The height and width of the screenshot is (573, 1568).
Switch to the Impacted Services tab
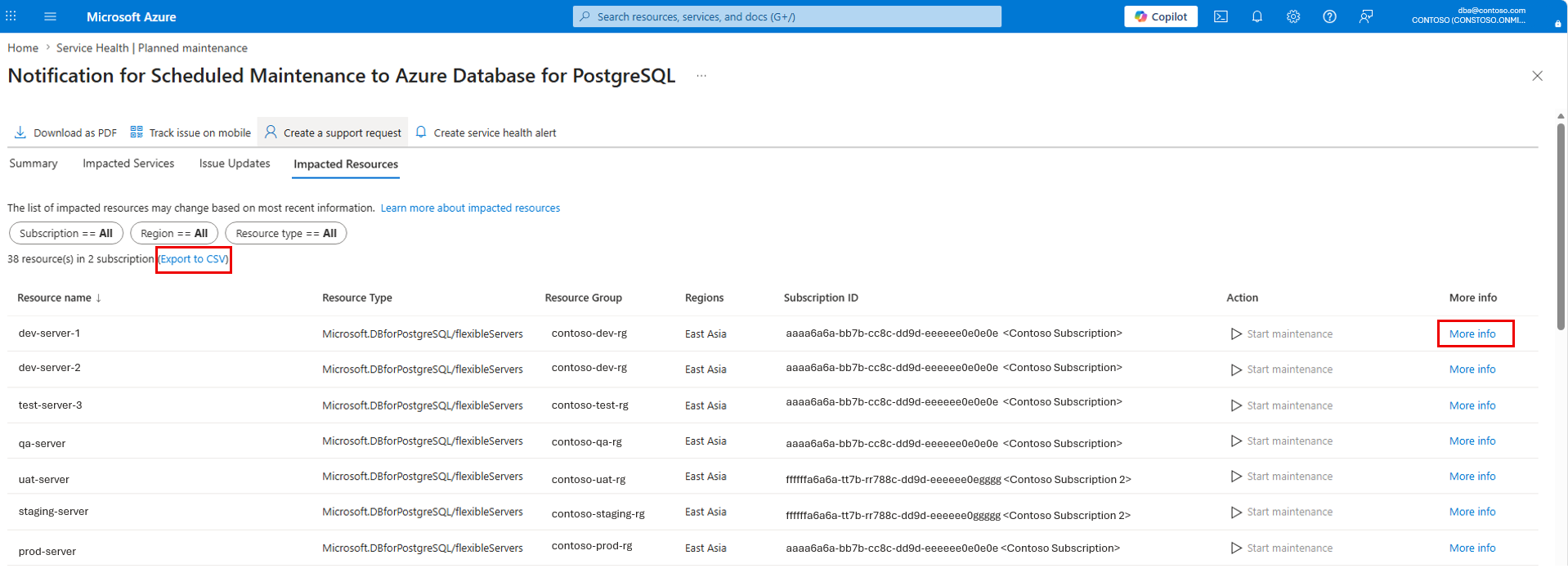128,163
